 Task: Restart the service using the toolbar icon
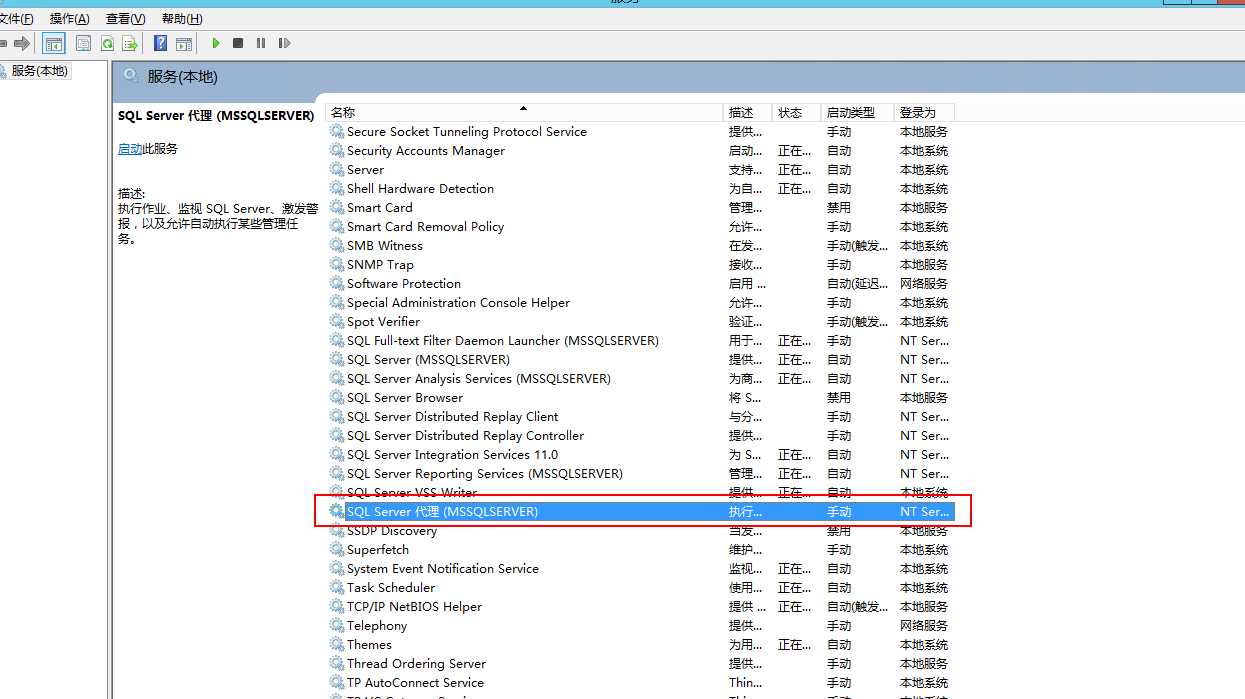[285, 43]
